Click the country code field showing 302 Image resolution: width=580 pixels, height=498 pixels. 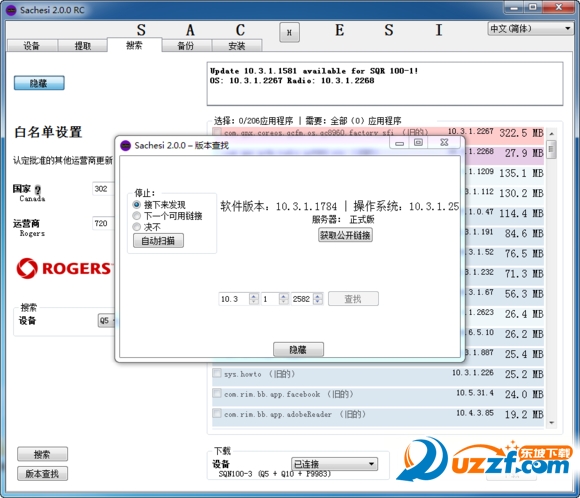click(x=103, y=189)
